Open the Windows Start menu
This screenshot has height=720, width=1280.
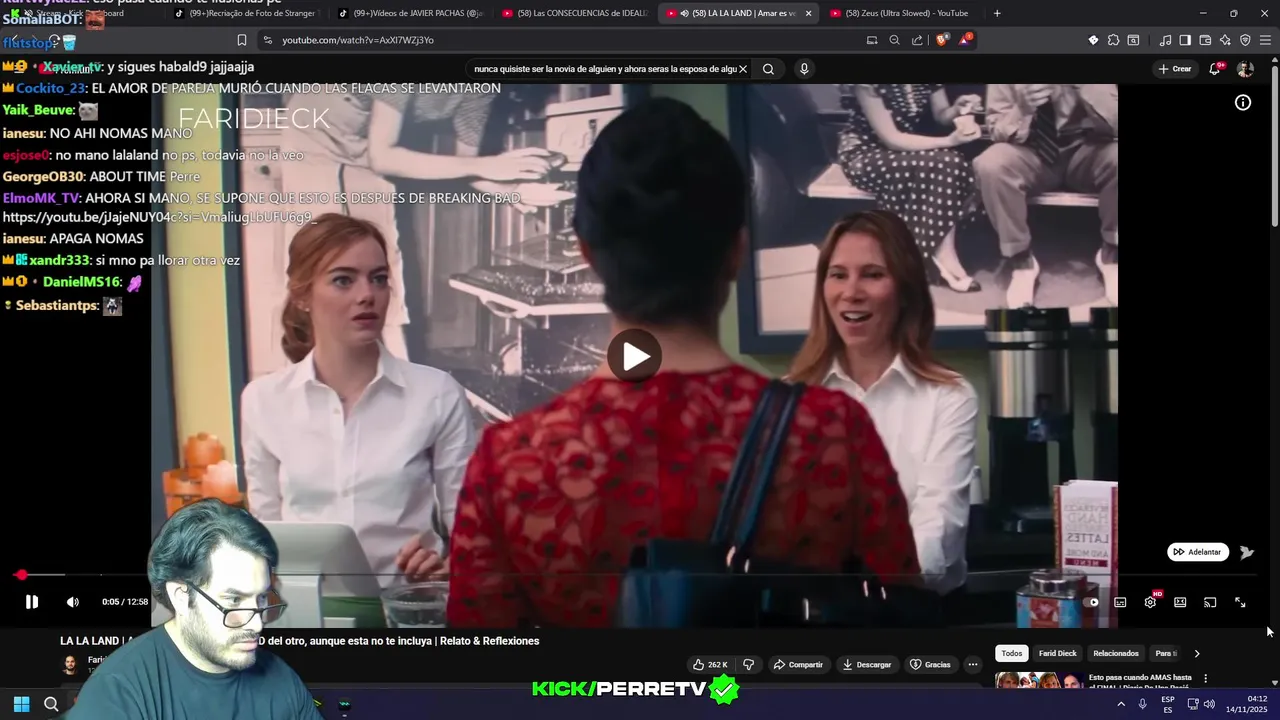(21, 704)
